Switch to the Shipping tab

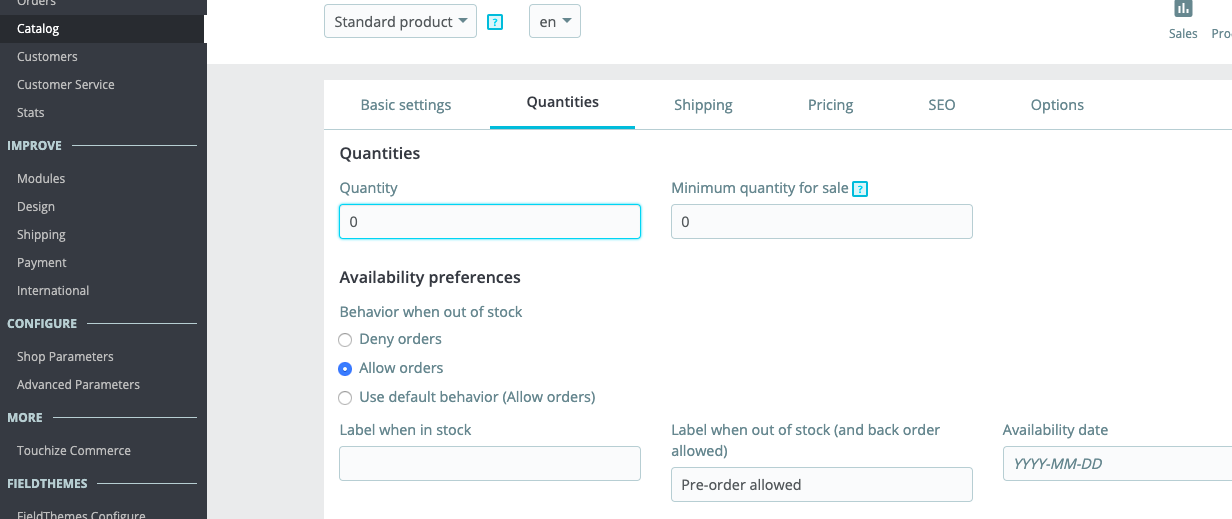[703, 105]
